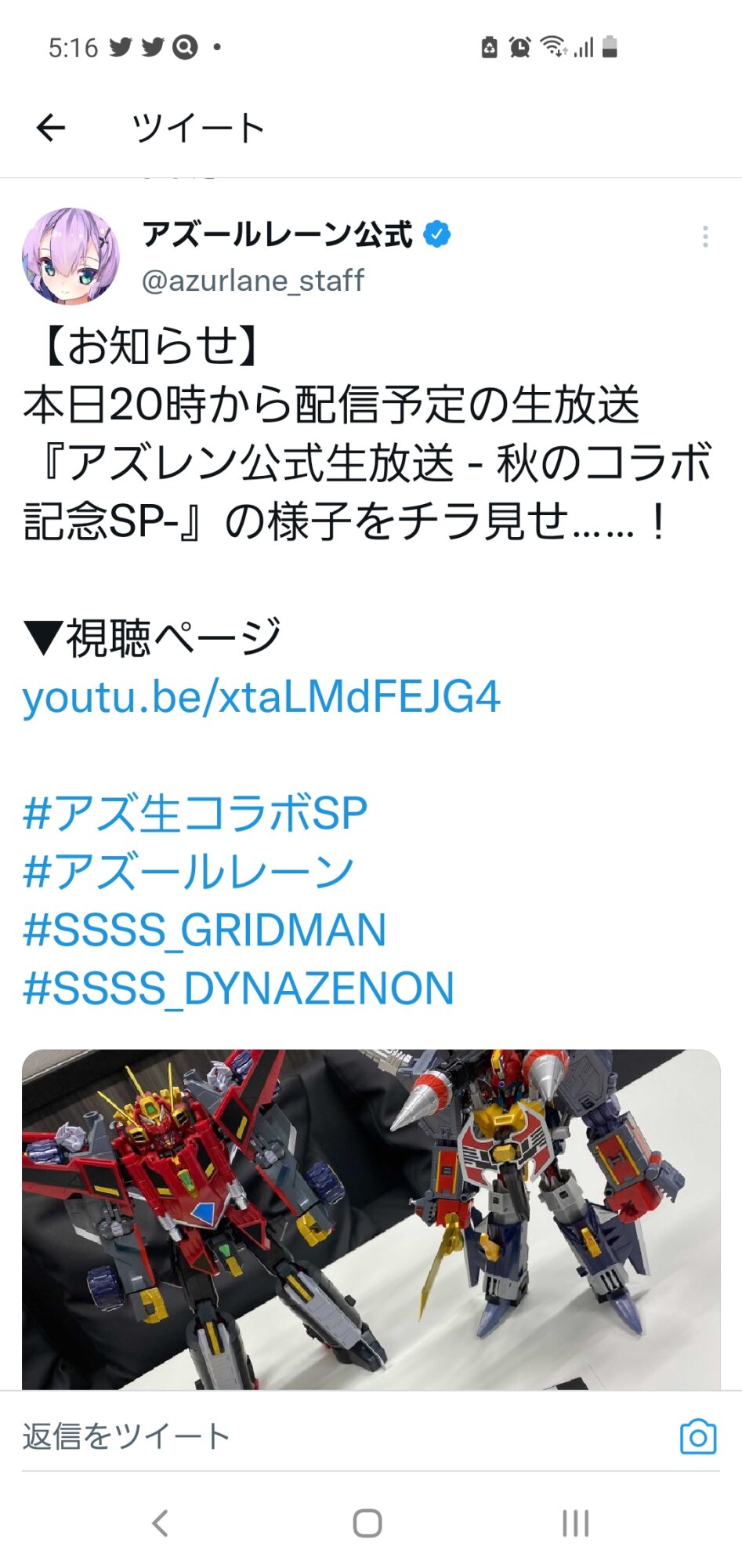Open the robot figures photo

pyautogui.click(x=371, y=1220)
